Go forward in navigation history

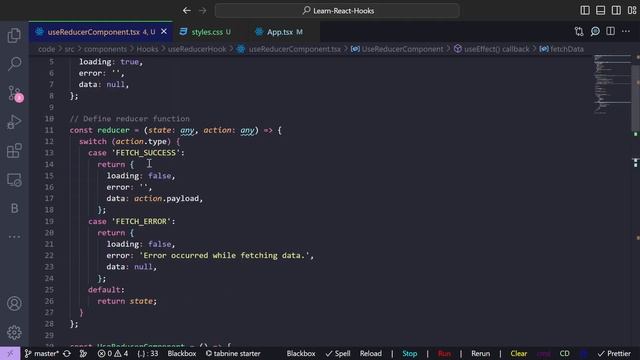202,11
